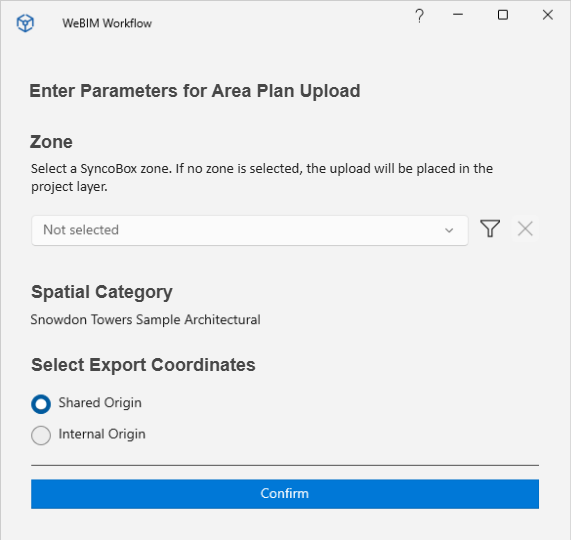Select the Shared Origin radio button

(x=41, y=404)
